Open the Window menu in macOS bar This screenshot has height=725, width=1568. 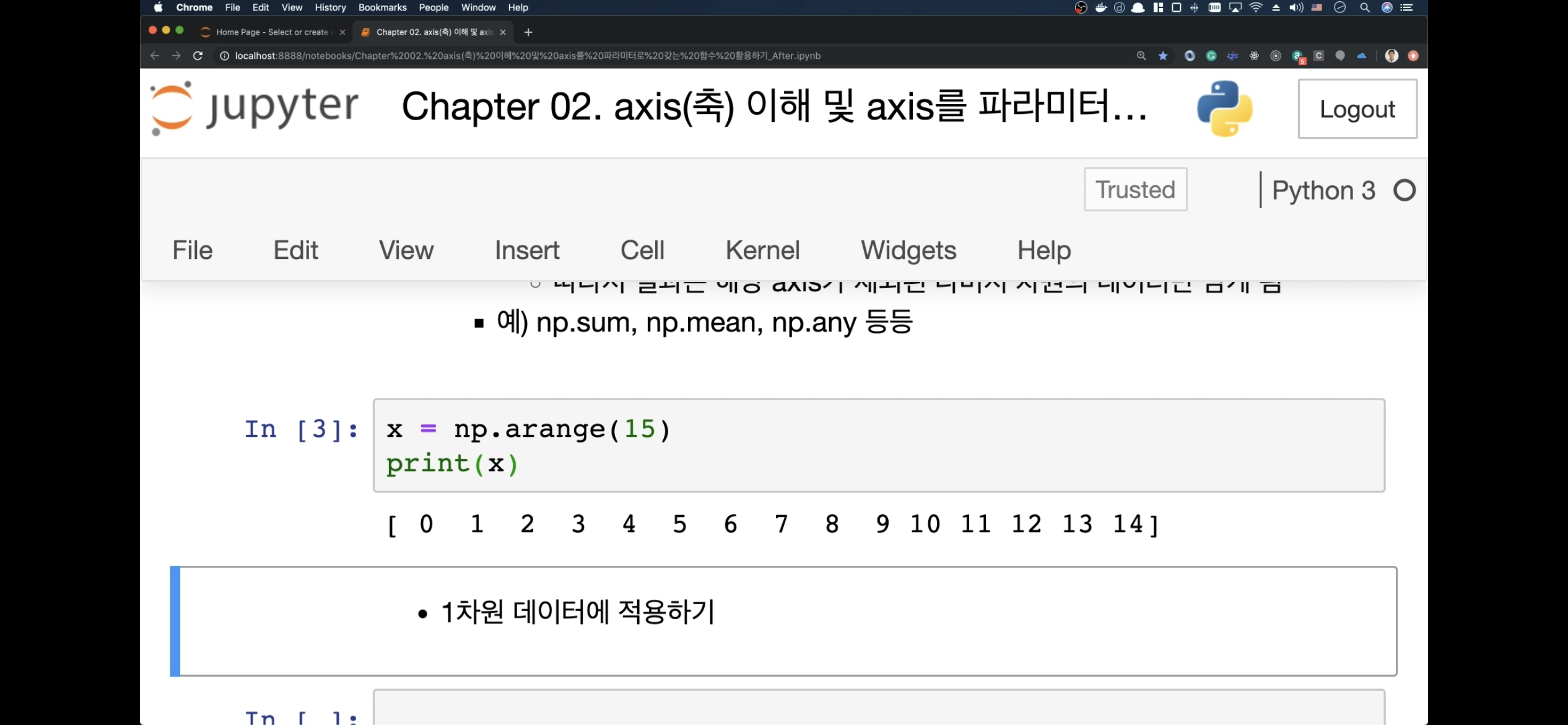click(x=478, y=7)
